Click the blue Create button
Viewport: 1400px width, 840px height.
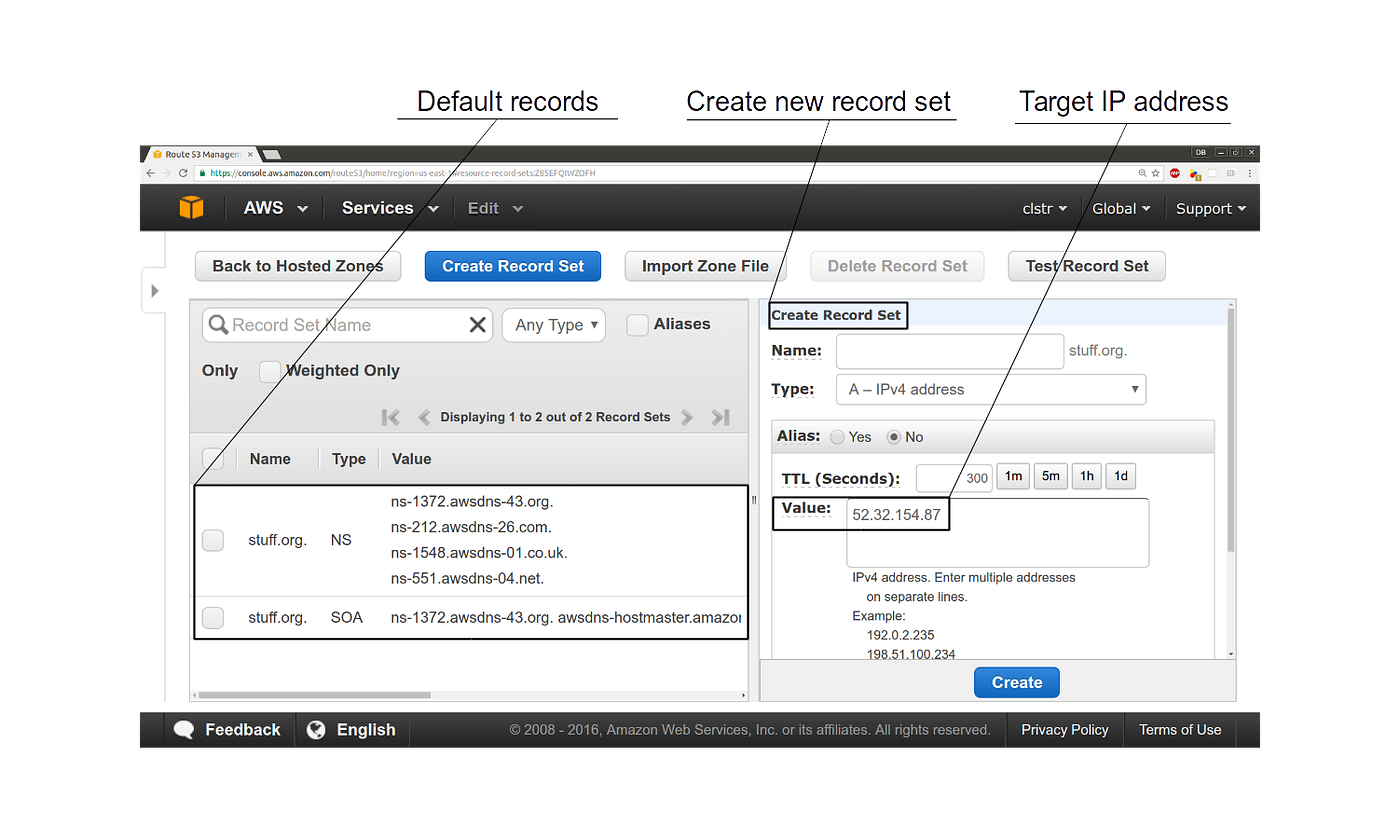1016,682
